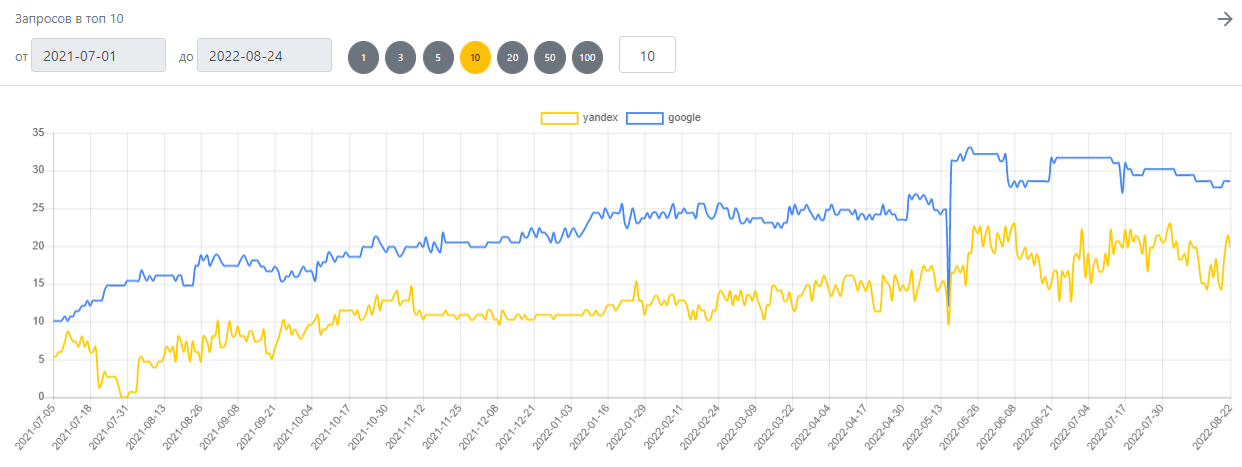Click the custom top value input showing 10

[647, 55]
